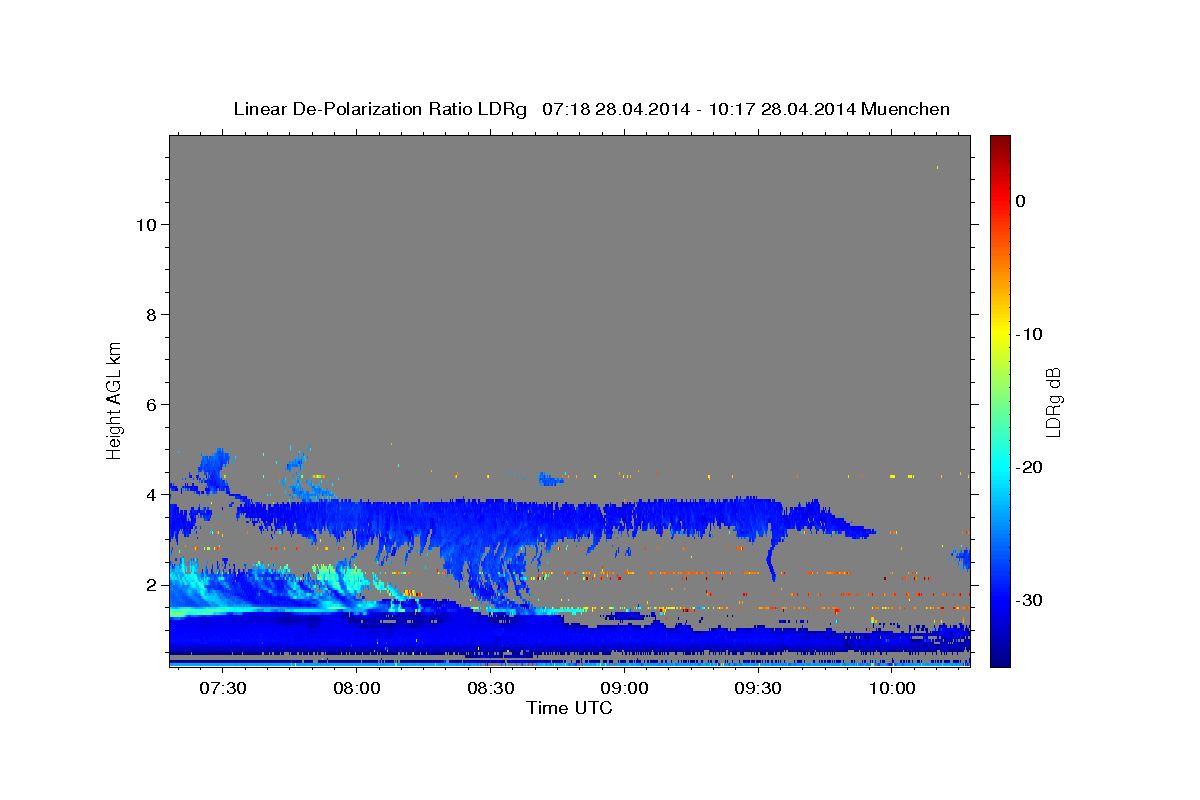Click the 10:00 time tick label
Image resolution: width=1200 pixels, height=800 pixels.
892,689
